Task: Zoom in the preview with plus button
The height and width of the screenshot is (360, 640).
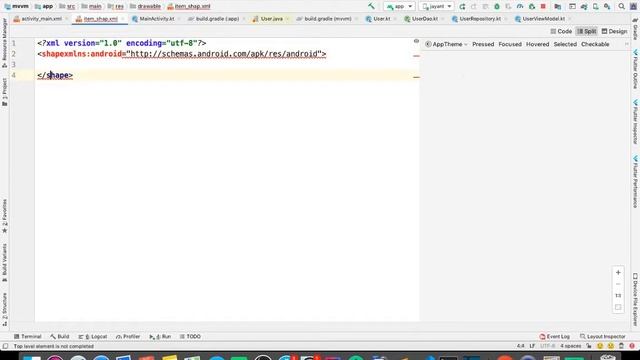Action: pos(618,272)
